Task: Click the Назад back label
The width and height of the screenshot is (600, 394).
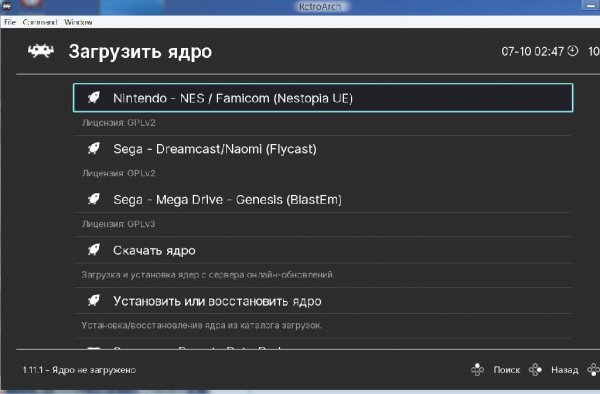Action: [564, 370]
